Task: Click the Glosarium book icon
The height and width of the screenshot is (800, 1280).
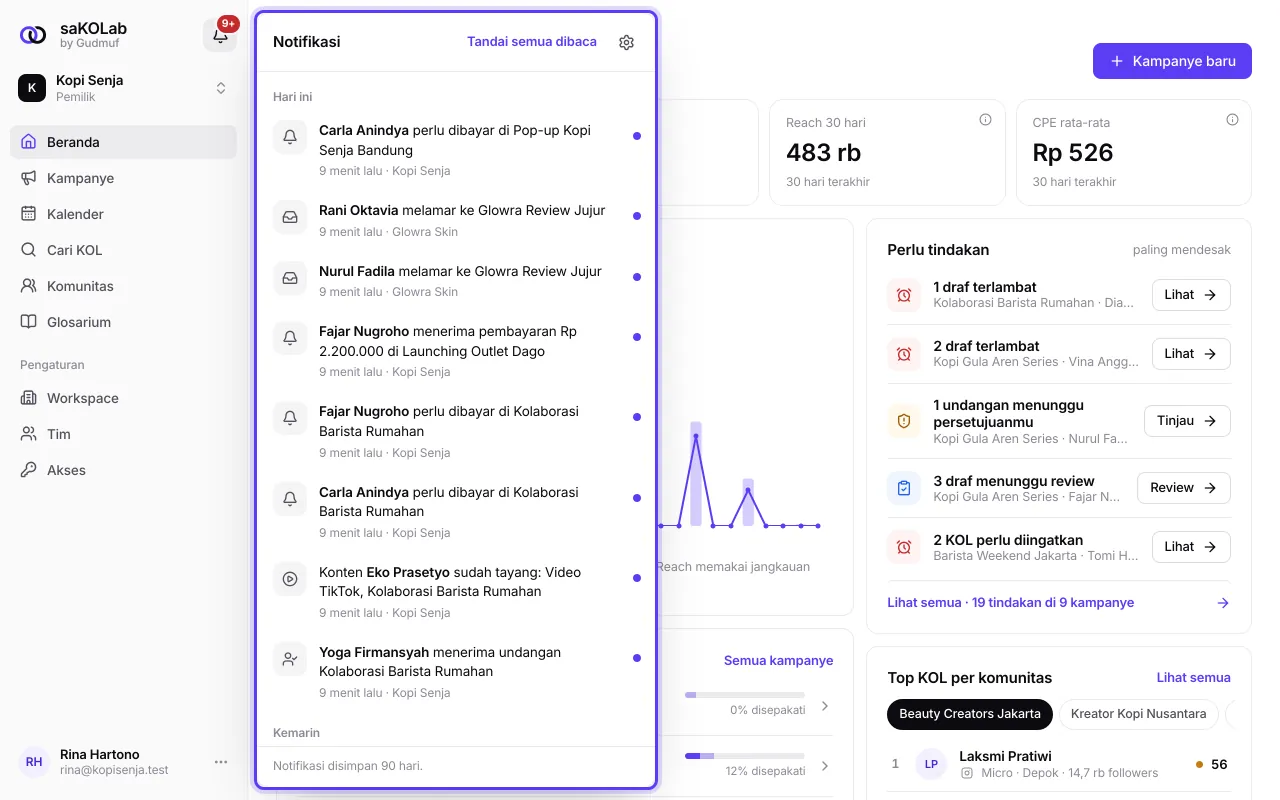Action: tap(28, 322)
